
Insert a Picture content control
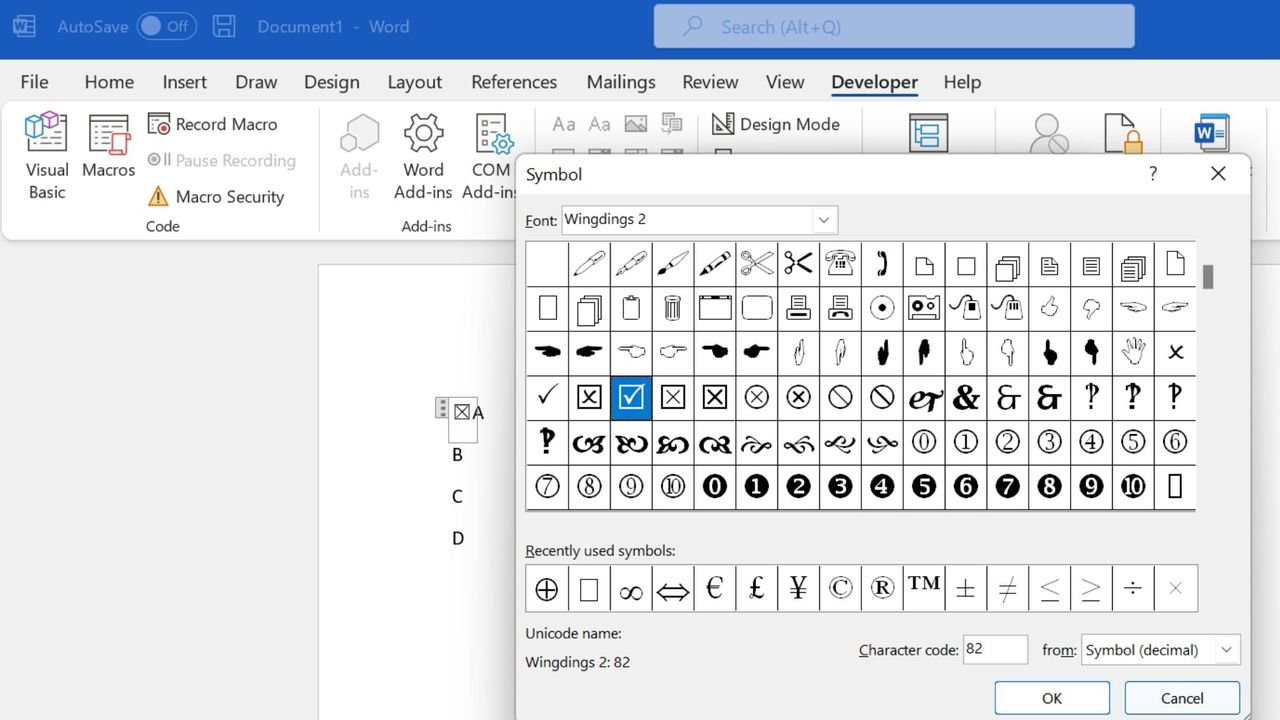tap(635, 124)
